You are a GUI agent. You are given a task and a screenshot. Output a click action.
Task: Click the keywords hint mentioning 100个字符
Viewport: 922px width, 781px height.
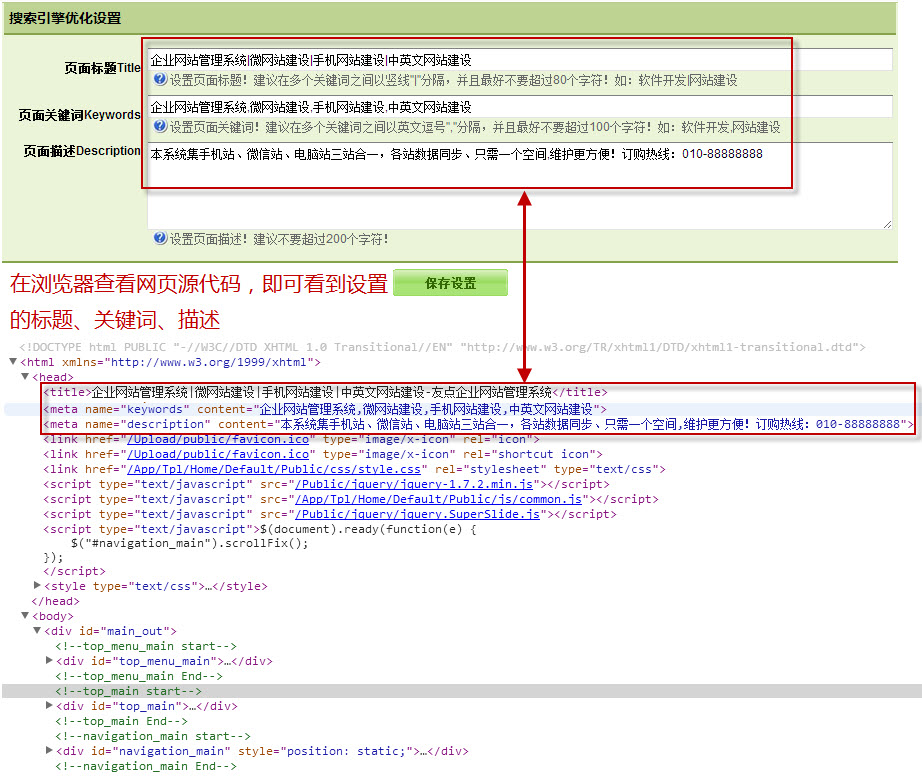[x=475, y=127]
